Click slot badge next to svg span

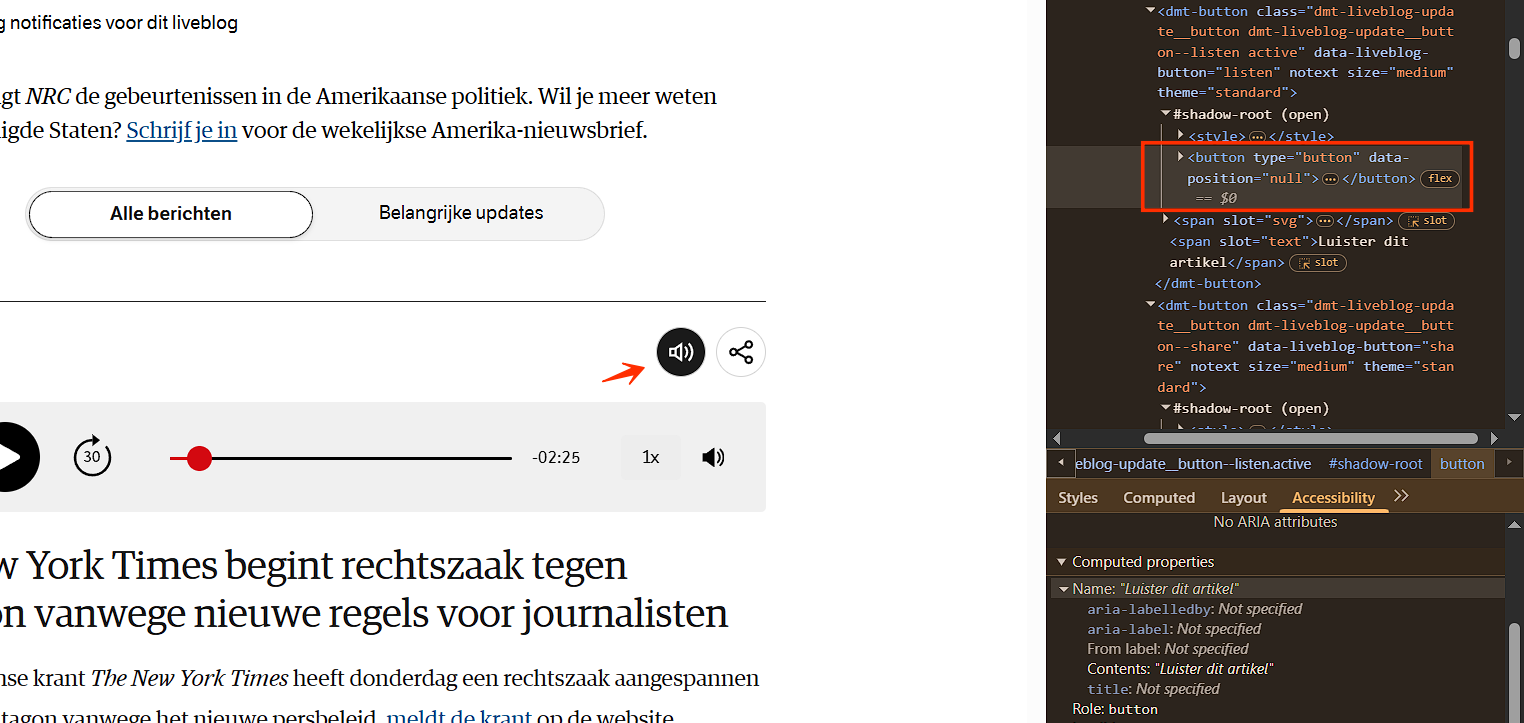[x=1426, y=221]
